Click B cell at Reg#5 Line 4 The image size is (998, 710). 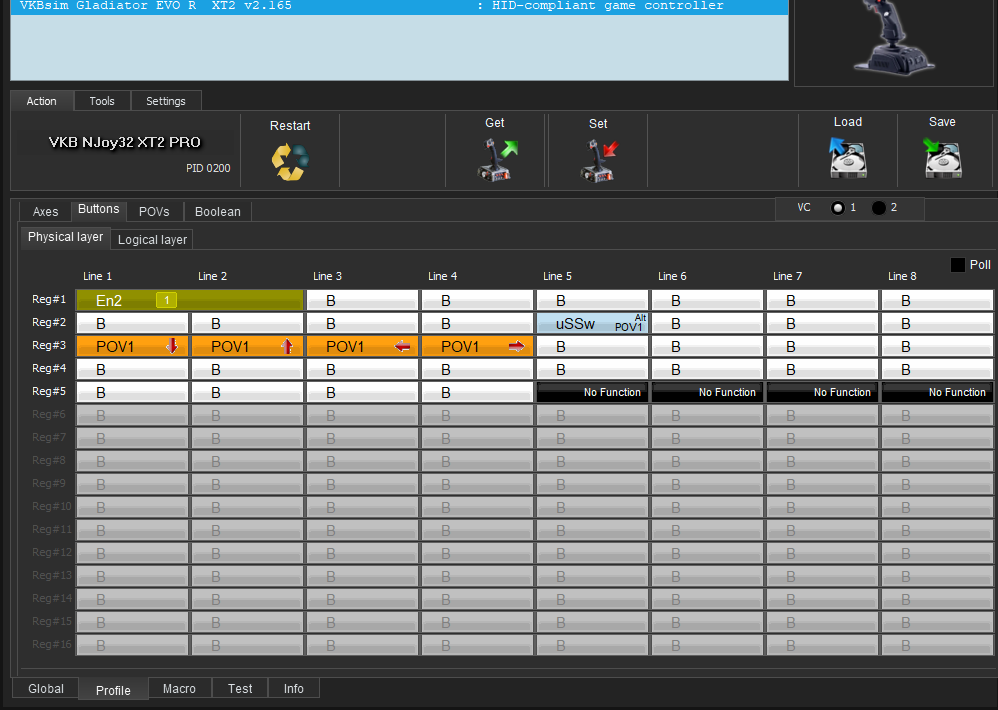tap(477, 392)
